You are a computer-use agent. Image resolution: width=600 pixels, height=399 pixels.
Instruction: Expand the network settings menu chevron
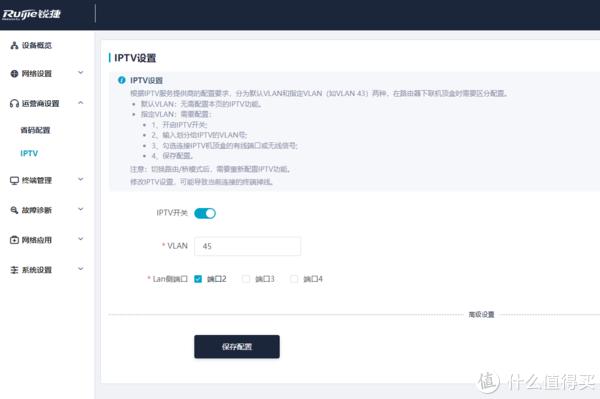point(81,73)
